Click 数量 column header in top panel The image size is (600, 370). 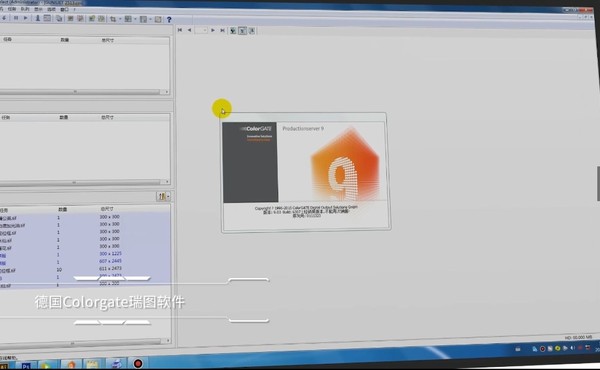64,40
